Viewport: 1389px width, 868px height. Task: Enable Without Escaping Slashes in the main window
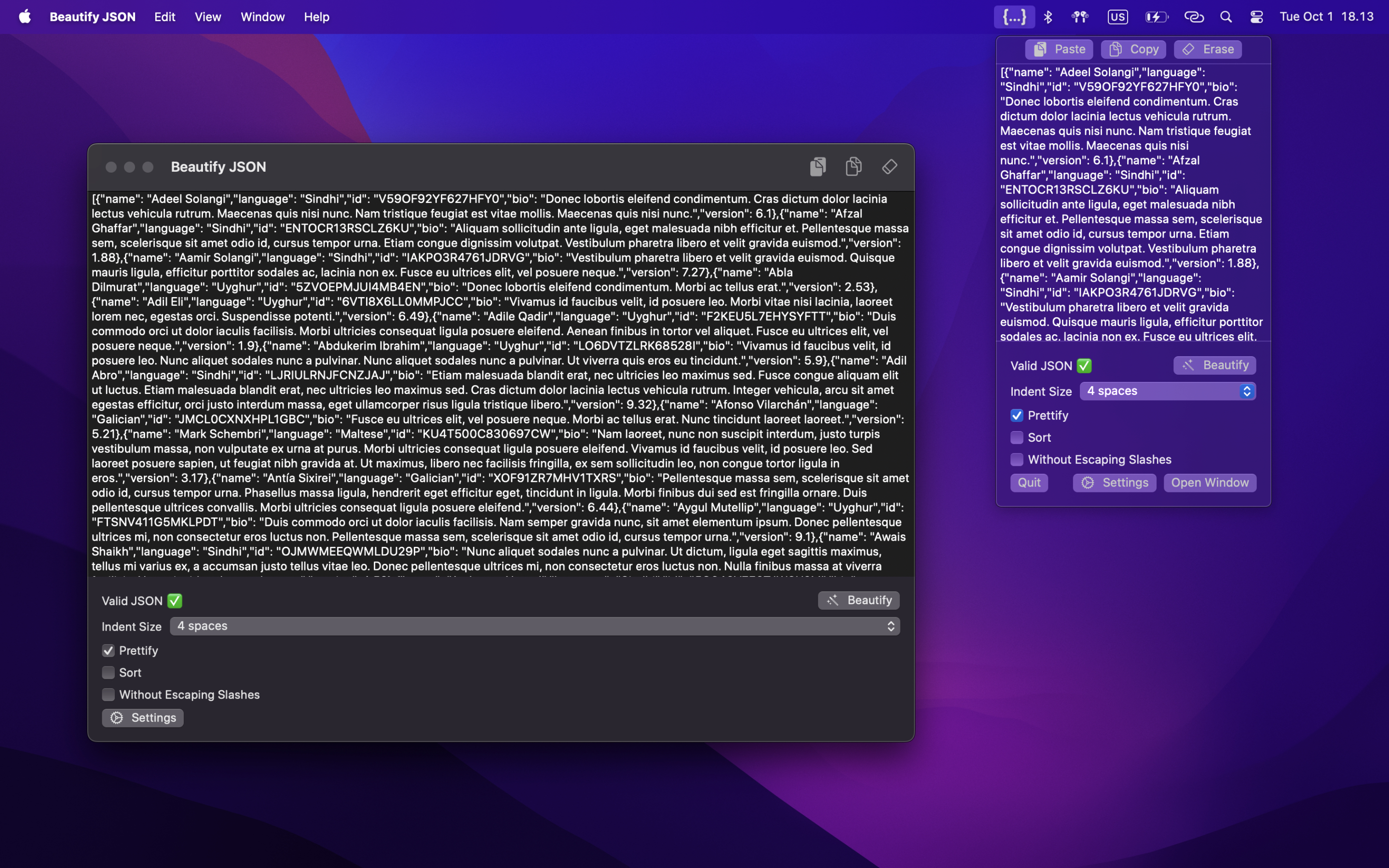click(109, 694)
